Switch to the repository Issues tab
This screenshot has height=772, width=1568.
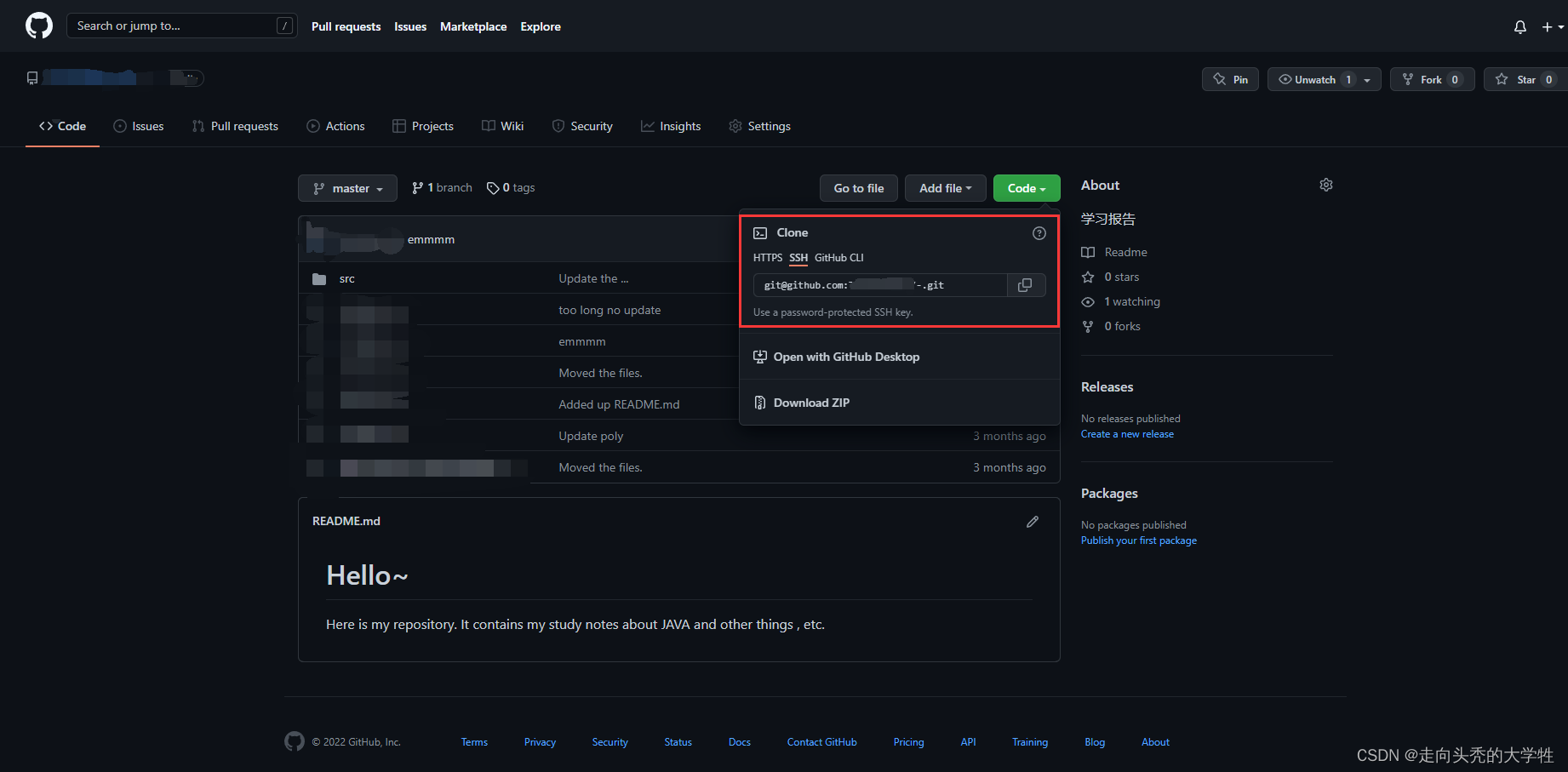click(x=139, y=126)
